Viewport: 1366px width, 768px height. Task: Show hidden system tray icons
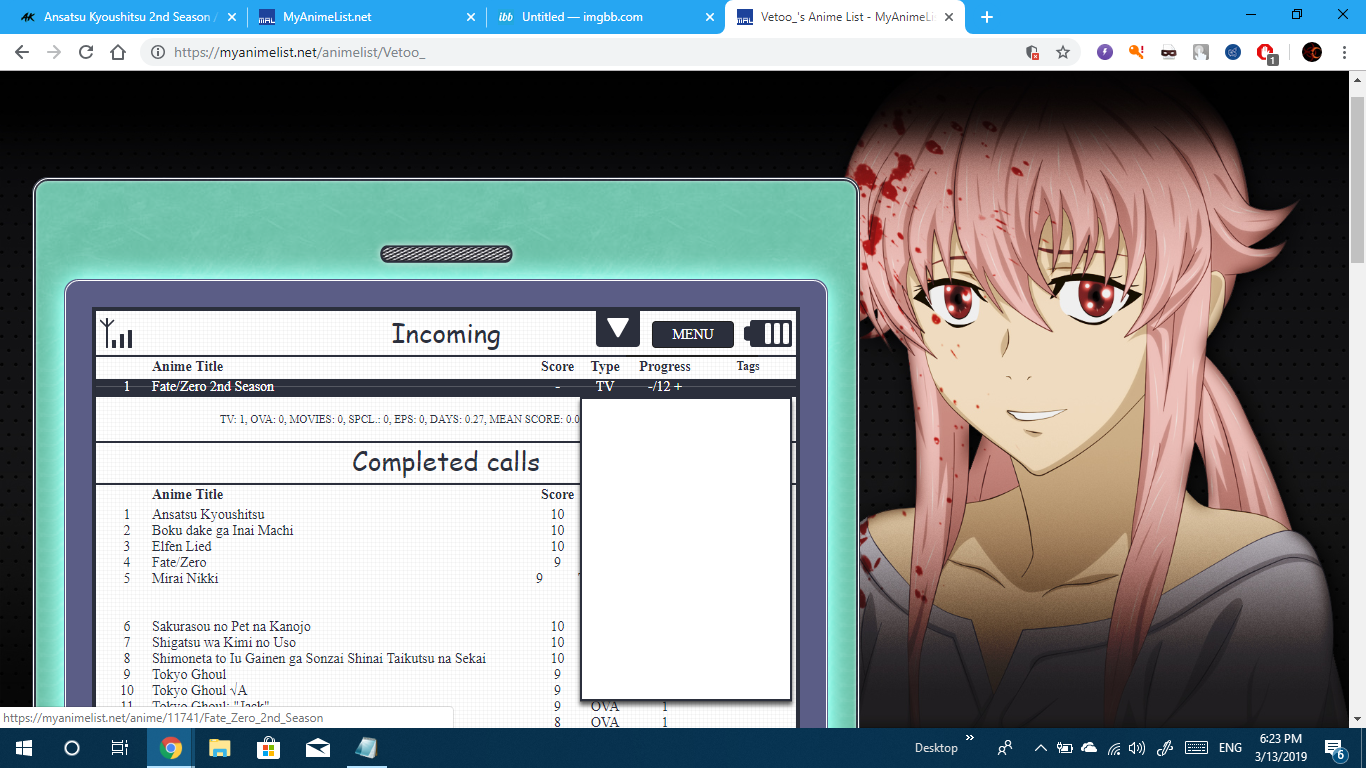(1040, 748)
